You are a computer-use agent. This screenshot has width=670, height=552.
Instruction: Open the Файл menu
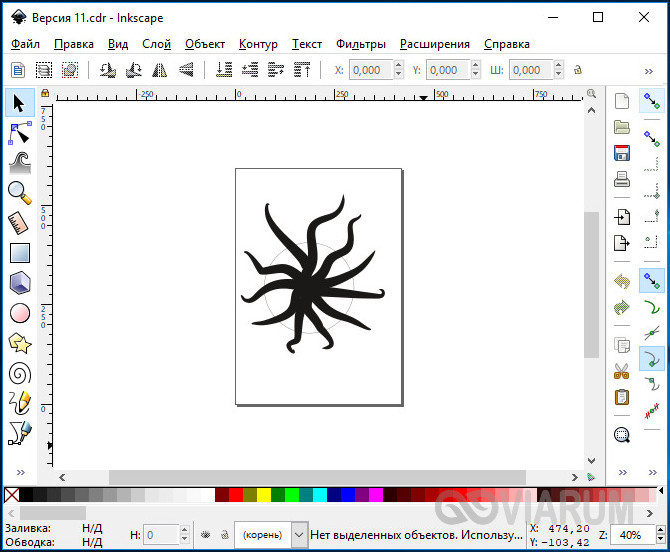(25, 44)
